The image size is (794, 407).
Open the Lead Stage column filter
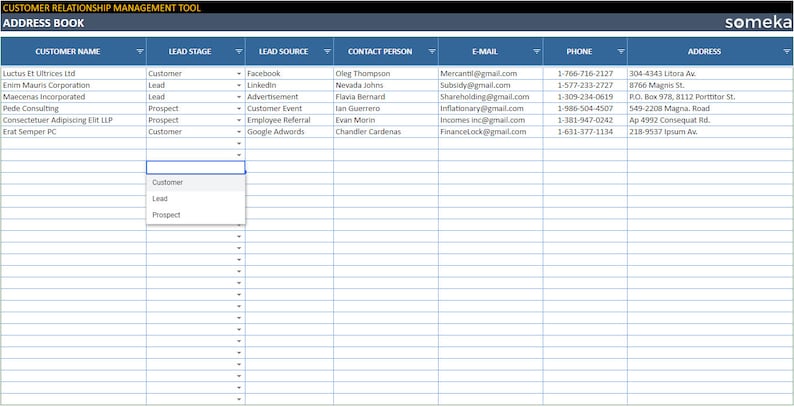(239, 52)
